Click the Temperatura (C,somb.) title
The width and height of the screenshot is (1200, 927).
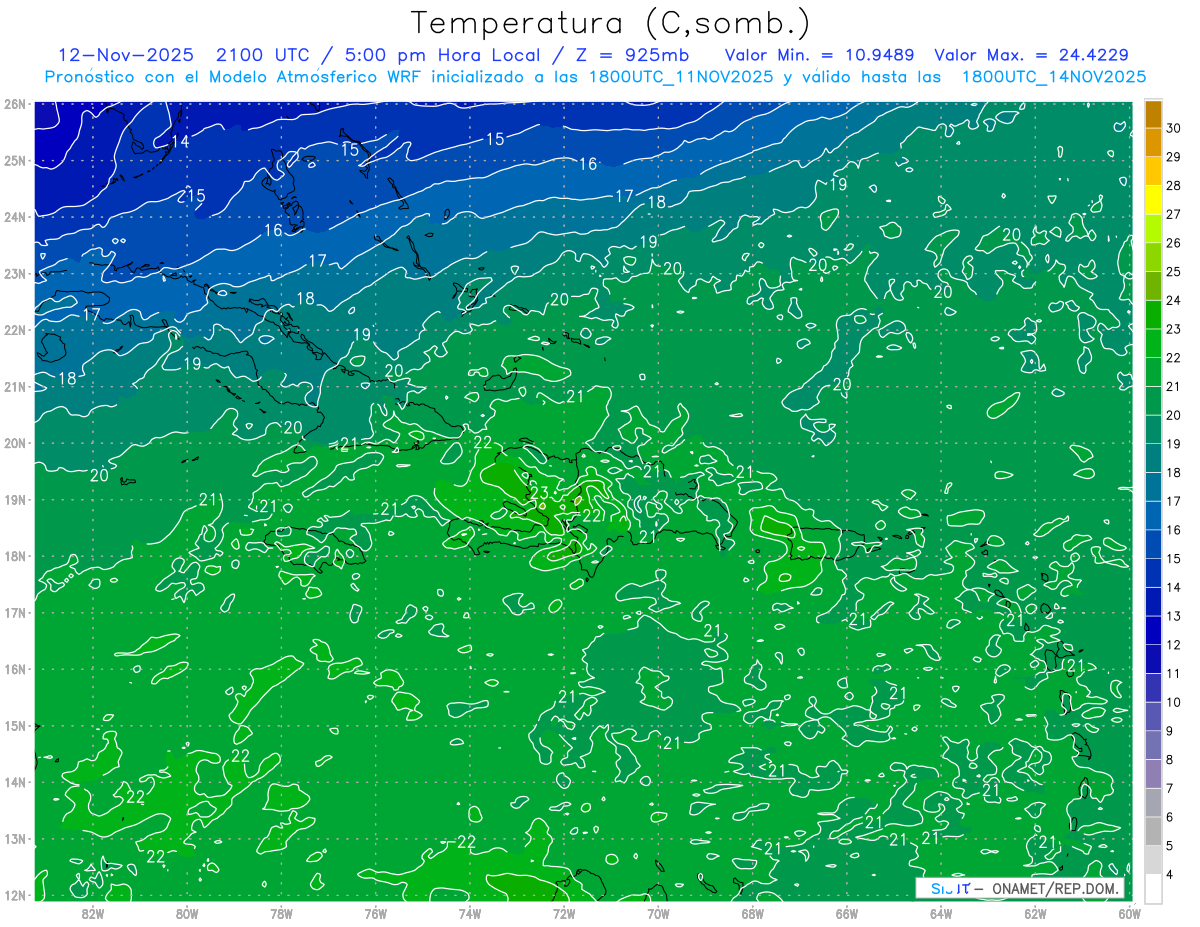tap(611, 23)
